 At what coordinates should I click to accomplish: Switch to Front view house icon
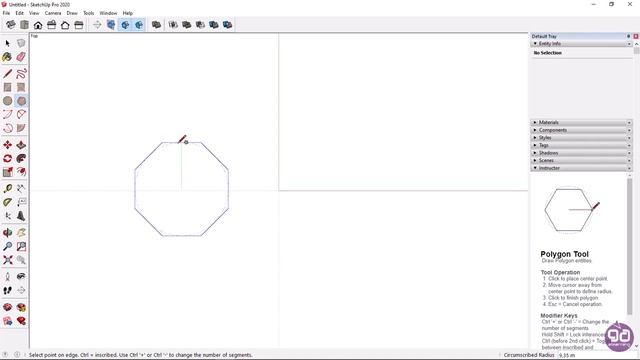[x=38, y=25]
